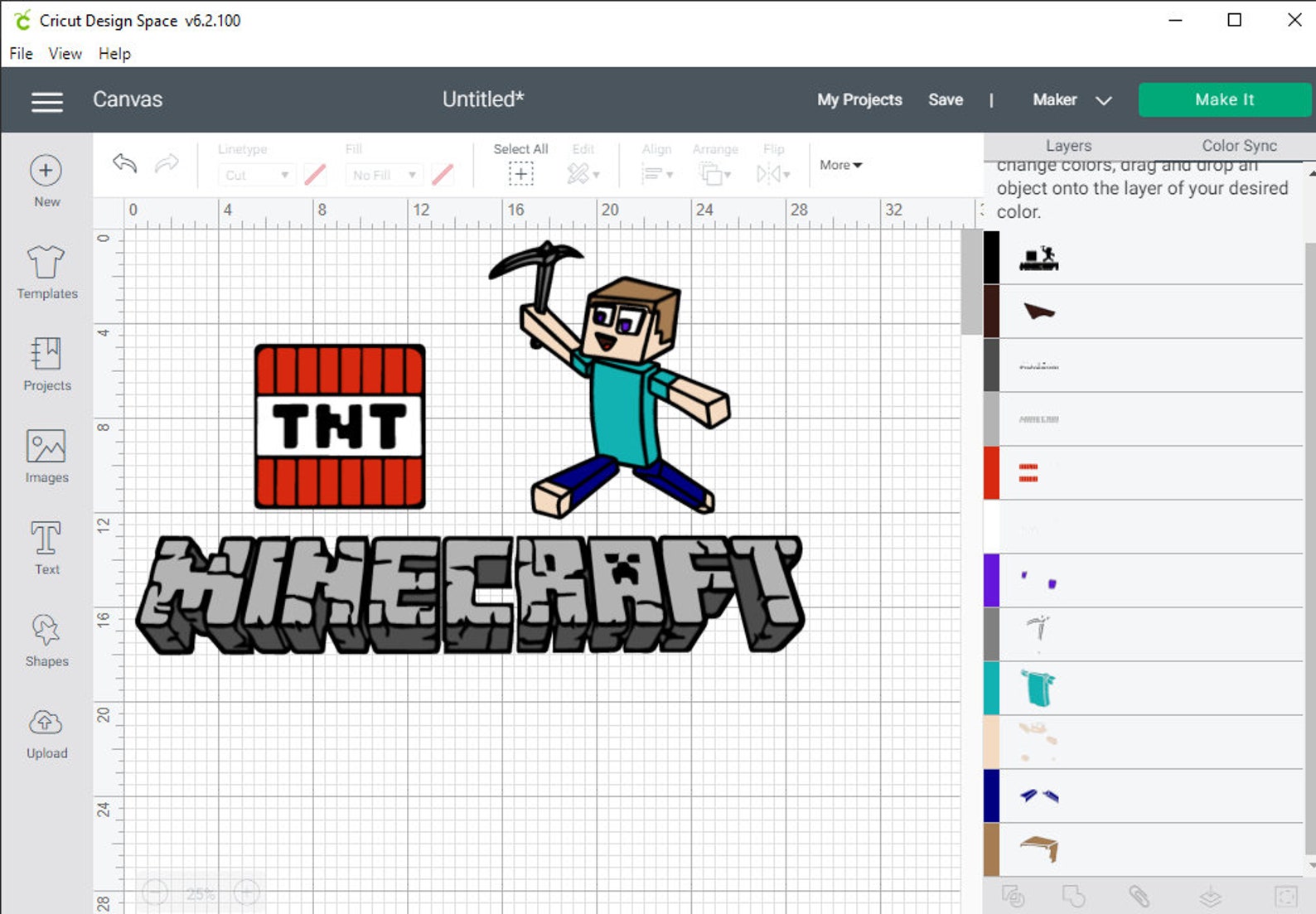This screenshot has width=1316, height=914.
Task: Open the Maker machine selector dropdown
Action: [x=1072, y=99]
